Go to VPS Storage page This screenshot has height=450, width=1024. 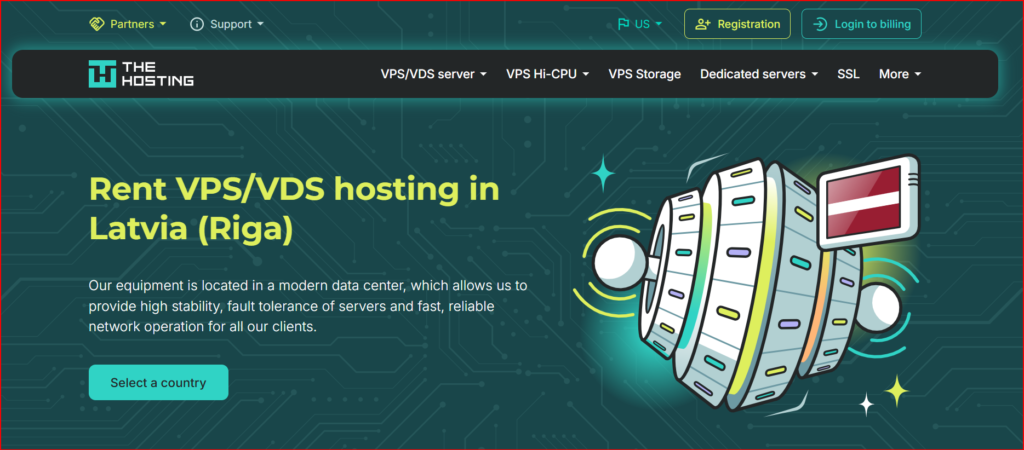click(x=644, y=74)
